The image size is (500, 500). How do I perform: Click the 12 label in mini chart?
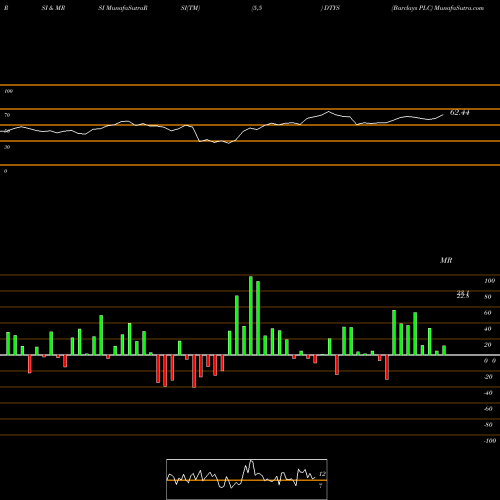pos(322,474)
